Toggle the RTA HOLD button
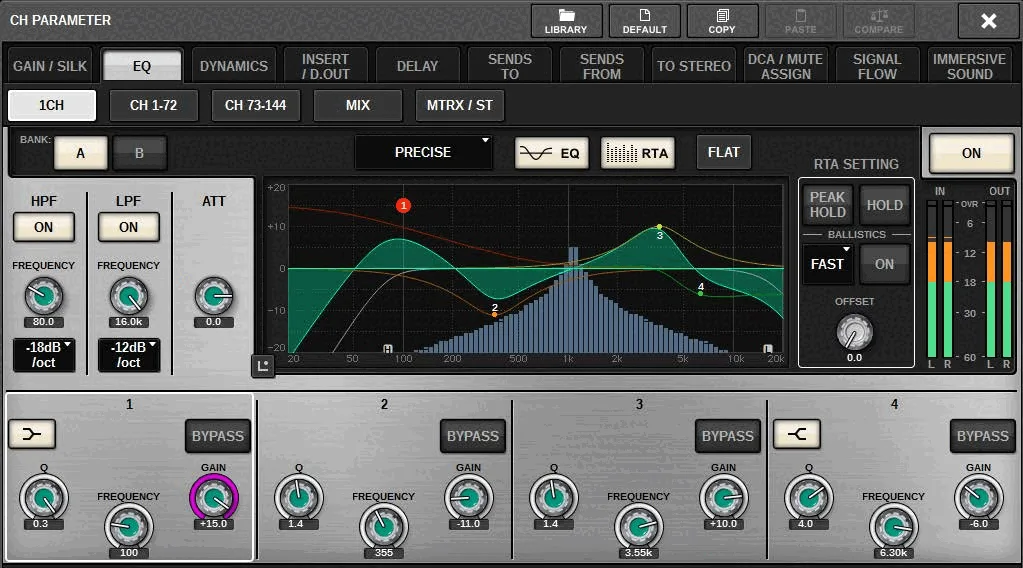Image resolution: width=1023 pixels, height=568 pixels. [885, 205]
